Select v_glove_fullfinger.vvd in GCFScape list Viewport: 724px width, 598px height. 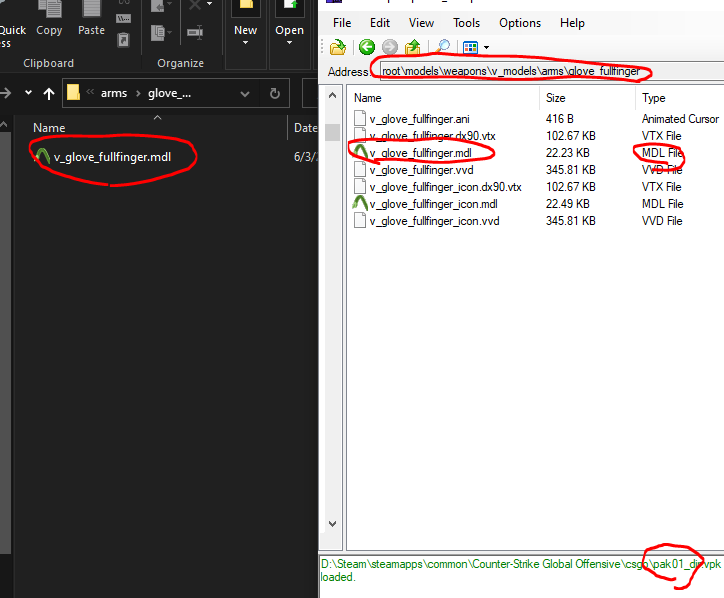coord(421,170)
